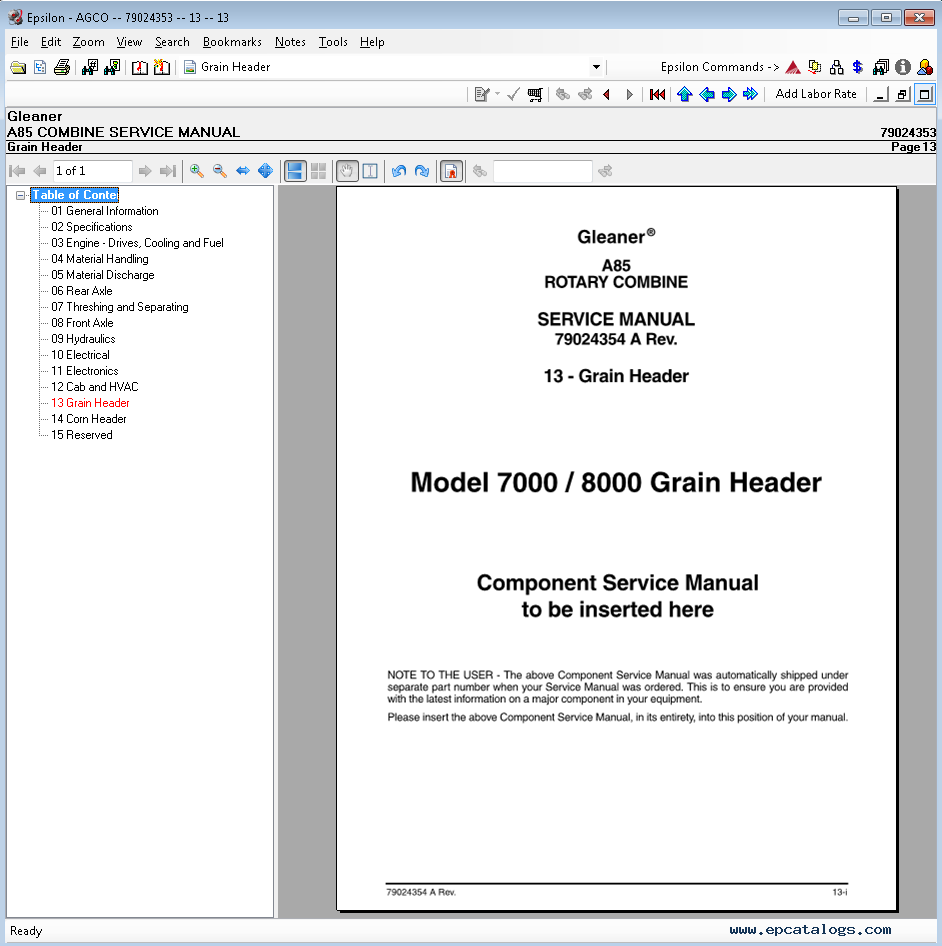Select 09 Hydraulics in contents tree

[x=83, y=339]
